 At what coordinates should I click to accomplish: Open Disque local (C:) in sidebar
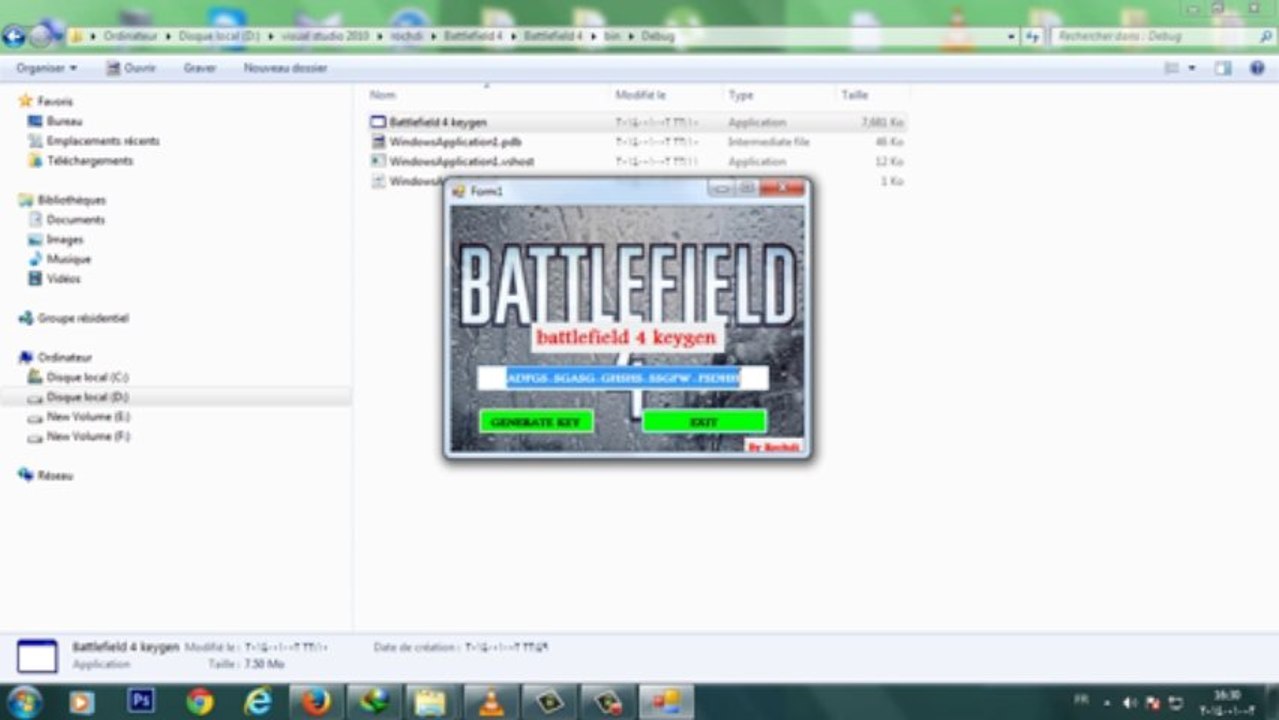click(x=87, y=377)
